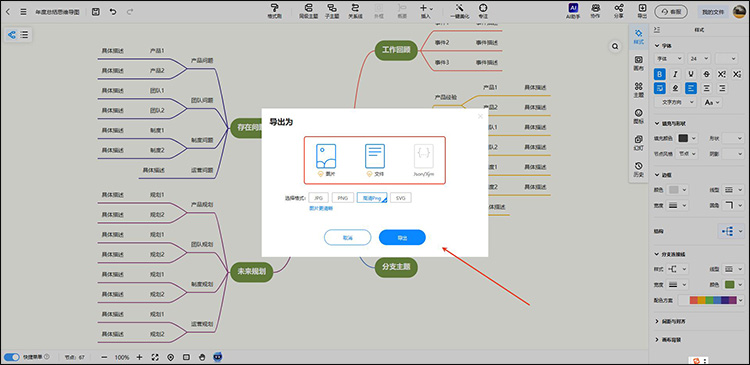The width and height of the screenshot is (750, 365).
Task: Select the PNG export format
Action: coord(343,198)
